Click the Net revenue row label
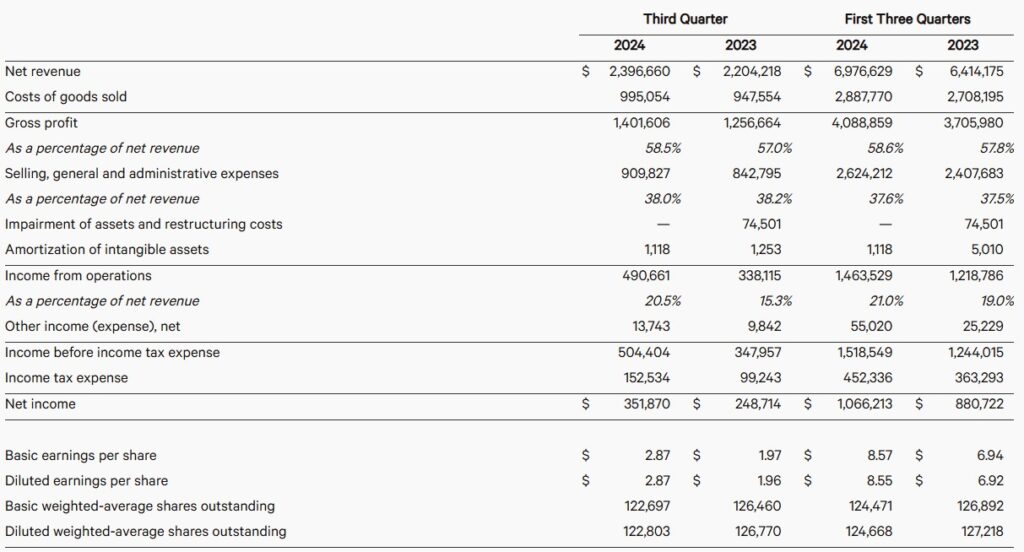Screen dimensions: 1024x552 coord(43,72)
